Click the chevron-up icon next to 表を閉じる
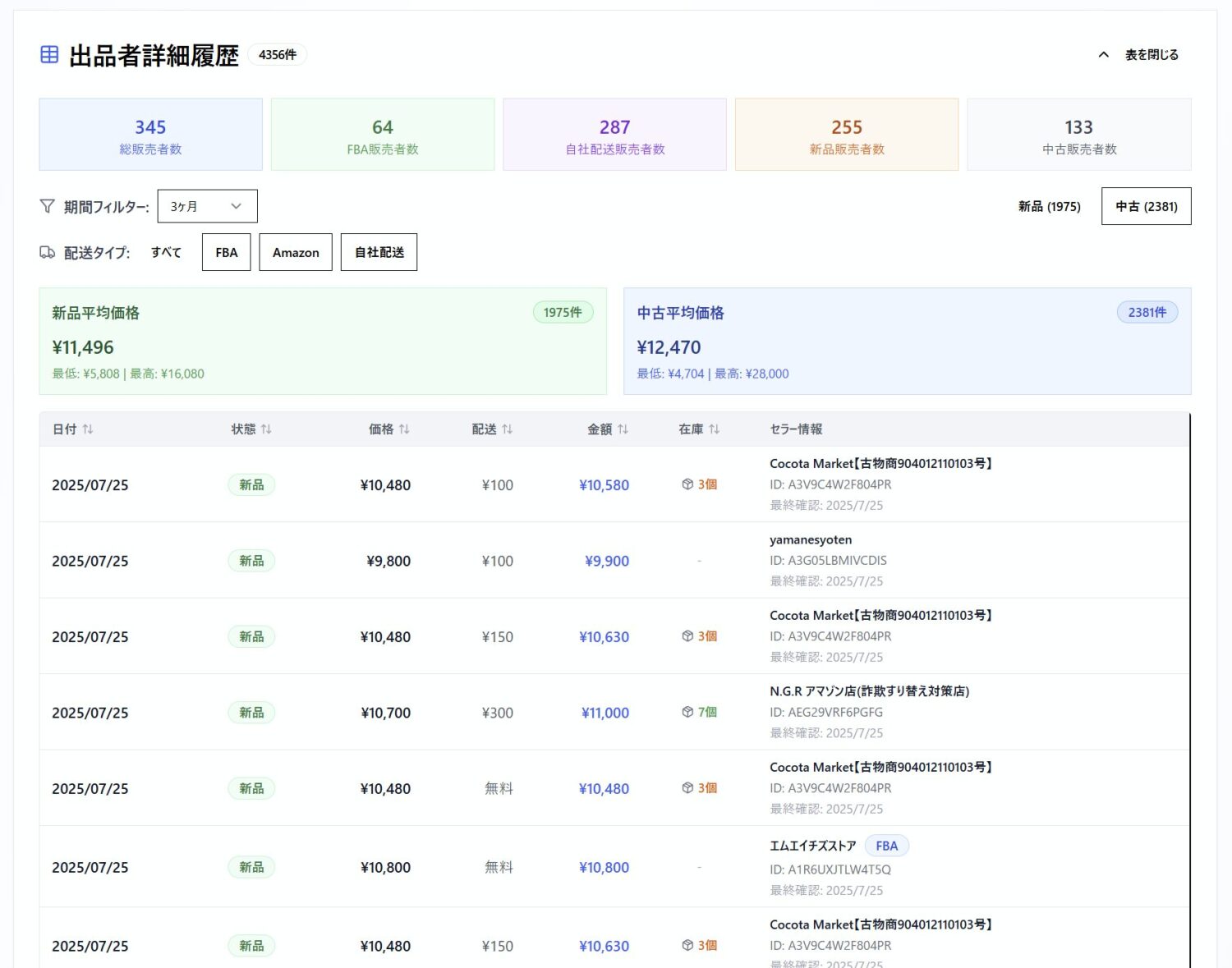1232x968 pixels. (x=1104, y=55)
